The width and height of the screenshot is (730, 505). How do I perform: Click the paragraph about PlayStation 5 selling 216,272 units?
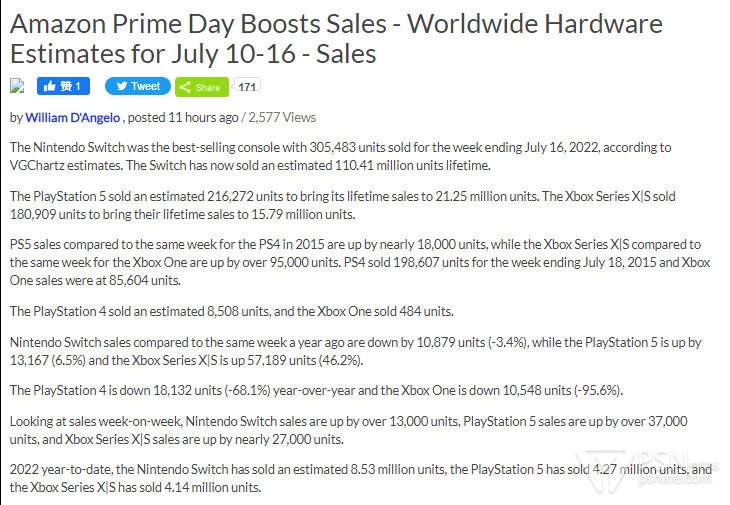click(343, 205)
